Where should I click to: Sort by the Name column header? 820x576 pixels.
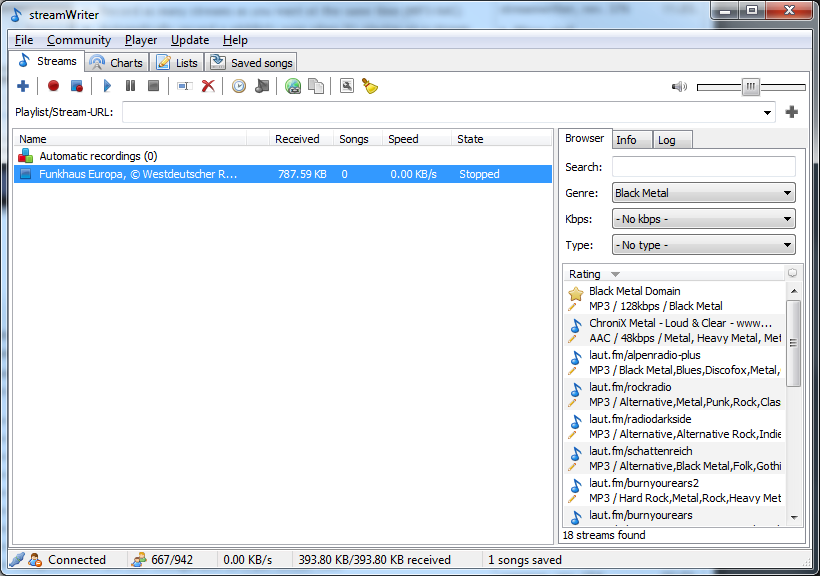130,139
